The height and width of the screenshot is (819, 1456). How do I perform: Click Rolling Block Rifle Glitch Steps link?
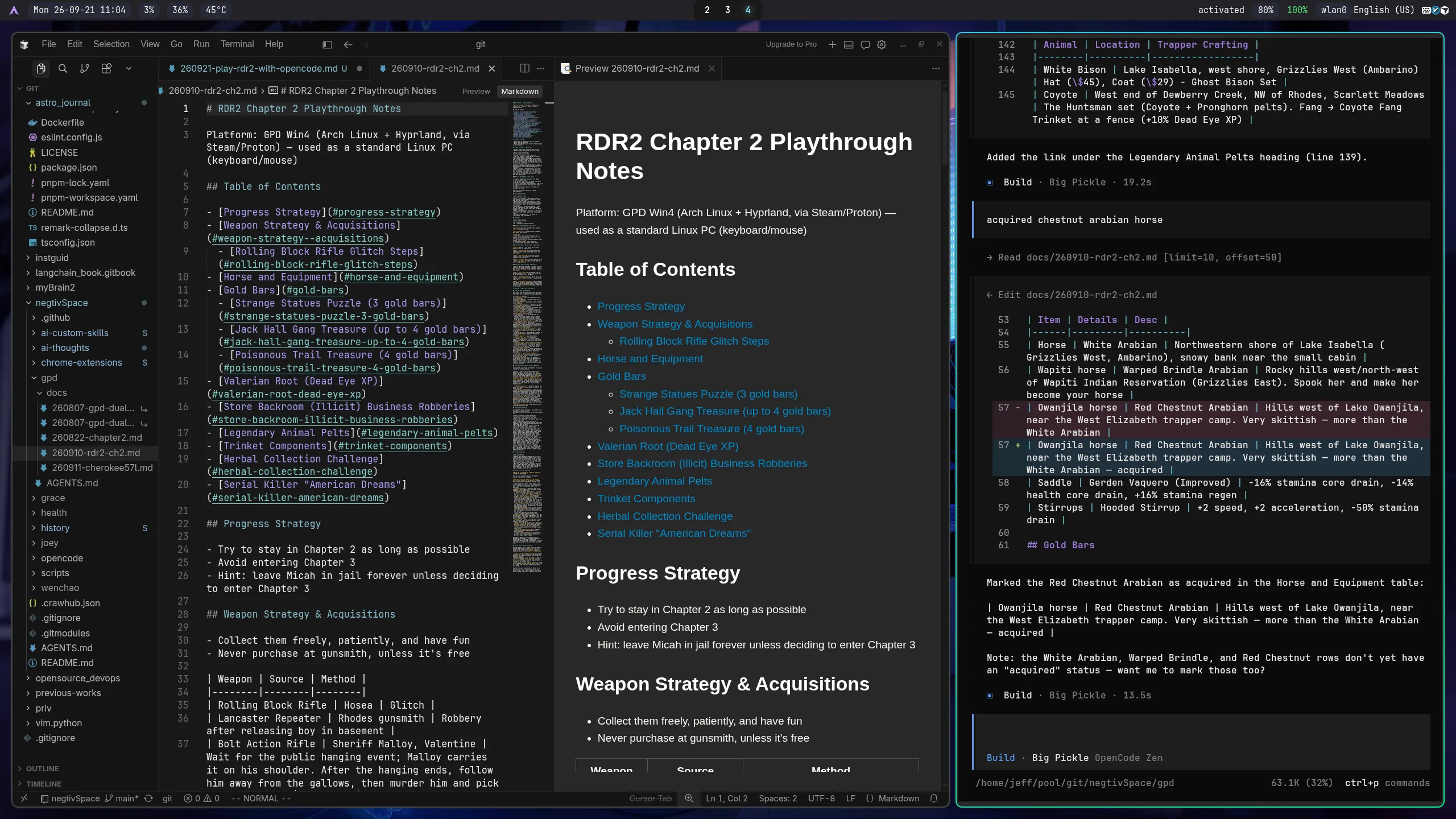tap(694, 341)
